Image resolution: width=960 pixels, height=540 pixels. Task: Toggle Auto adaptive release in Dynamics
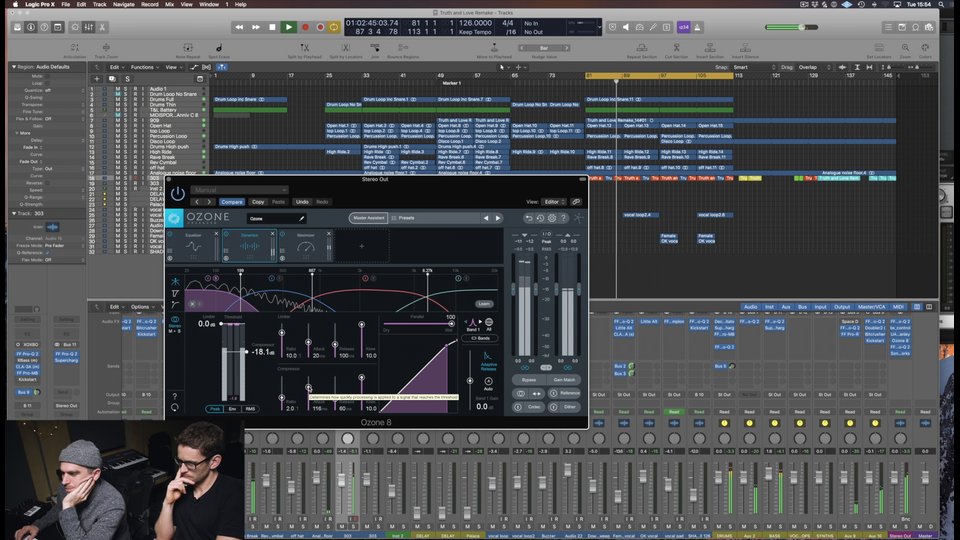click(488, 383)
